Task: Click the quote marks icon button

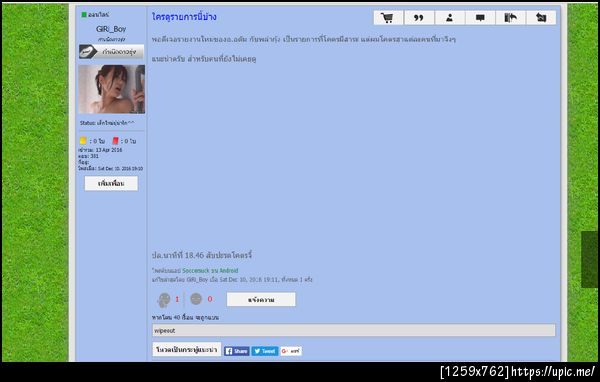Action: pyautogui.click(x=419, y=18)
